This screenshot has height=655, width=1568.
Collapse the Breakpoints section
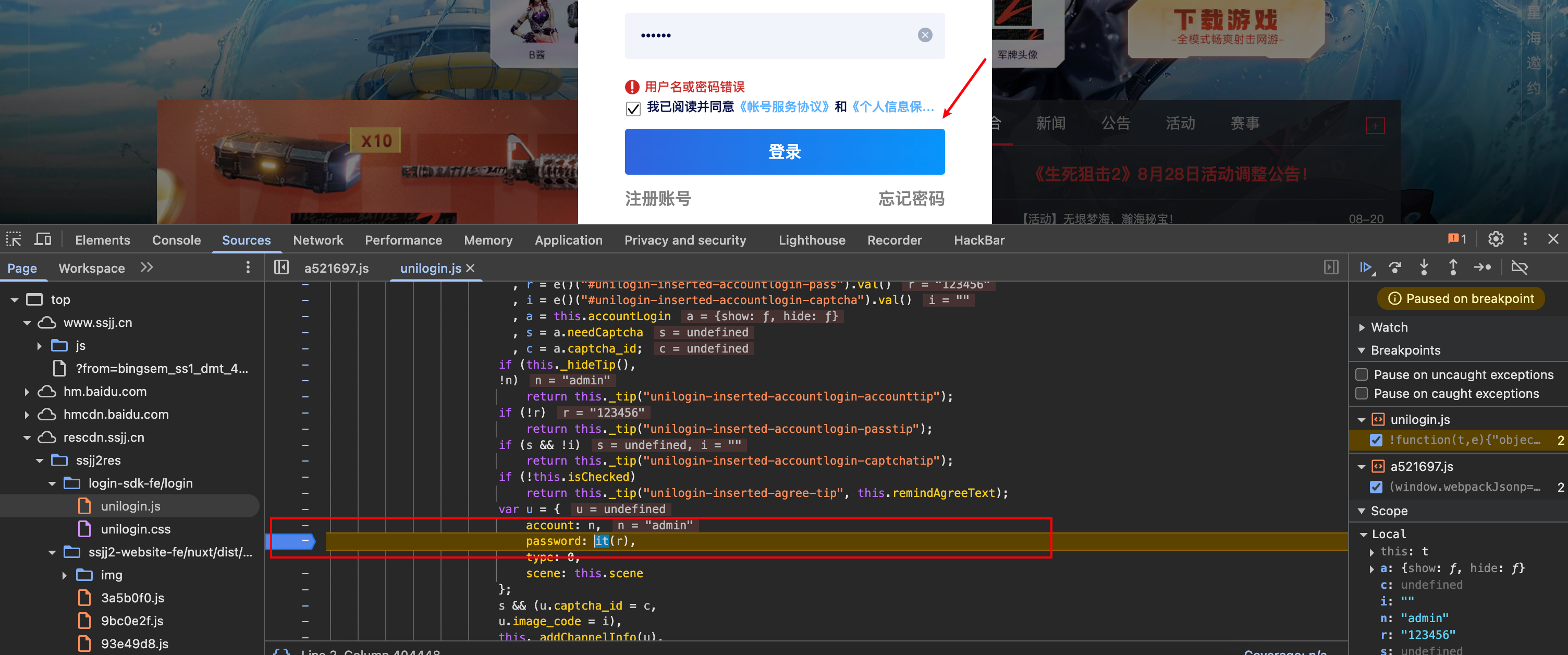pos(1362,350)
